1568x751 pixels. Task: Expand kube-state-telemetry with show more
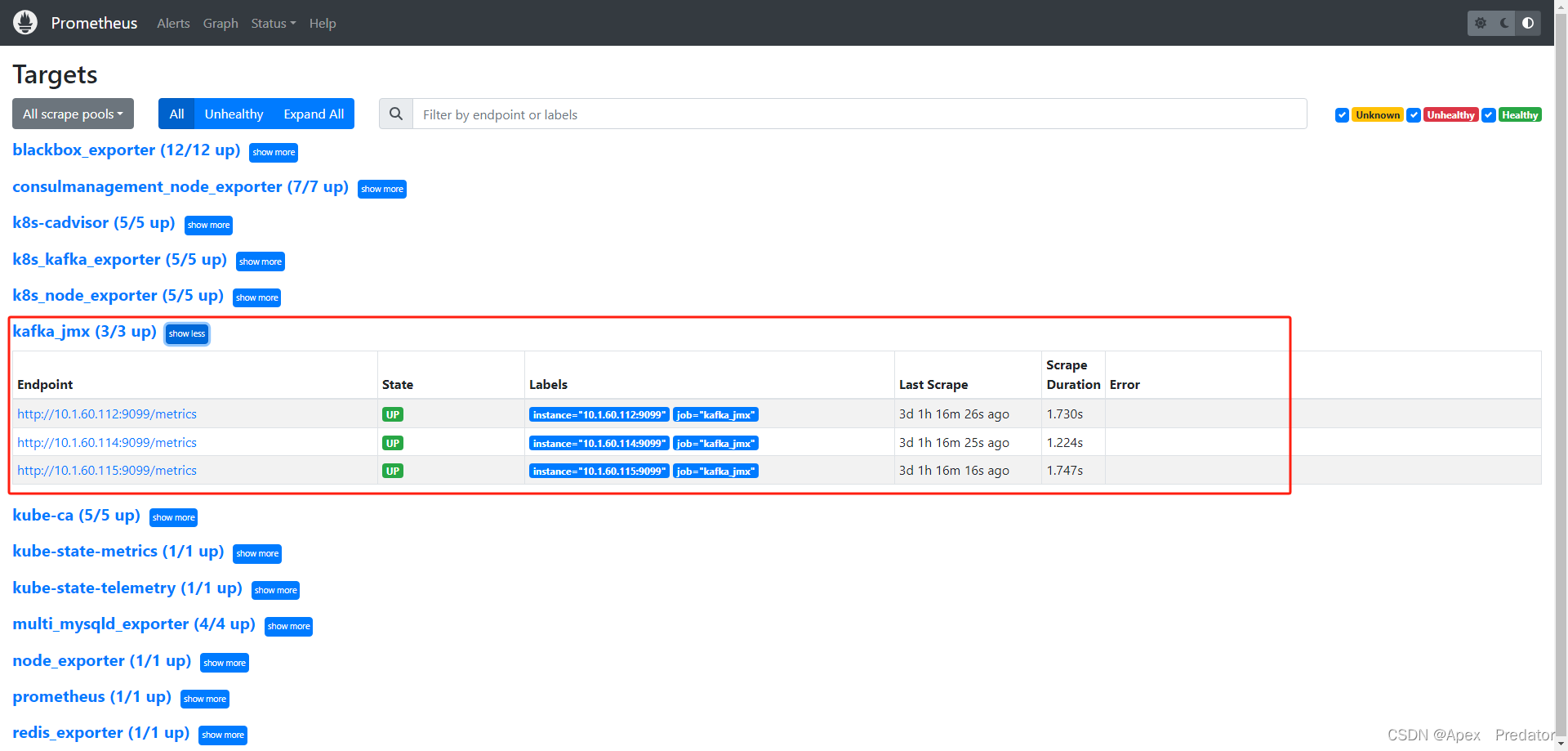(276, 590)
